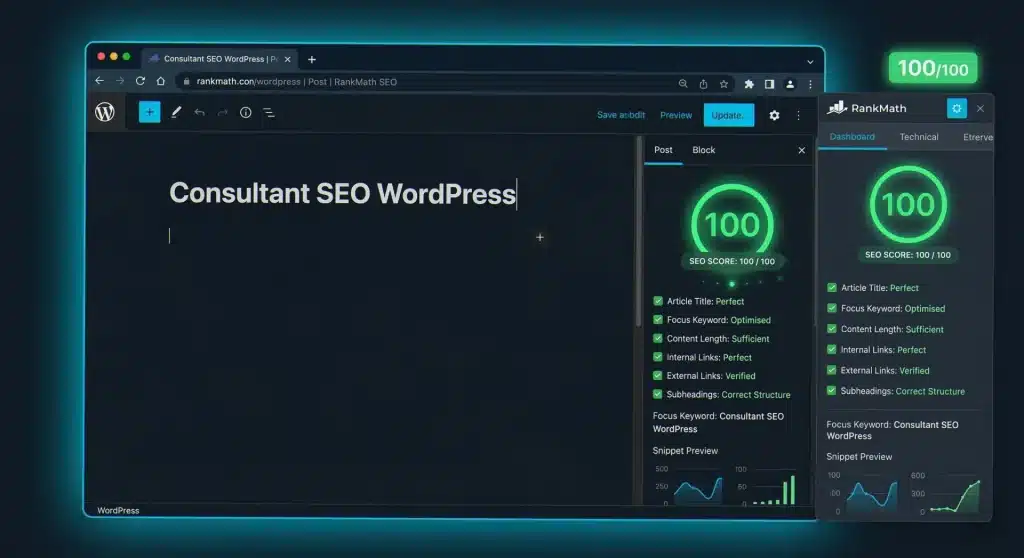Screen dimensions: 1024x558
Task: Select the pencil edit tool
Action: pyautogui.click(x=176, y=112)
